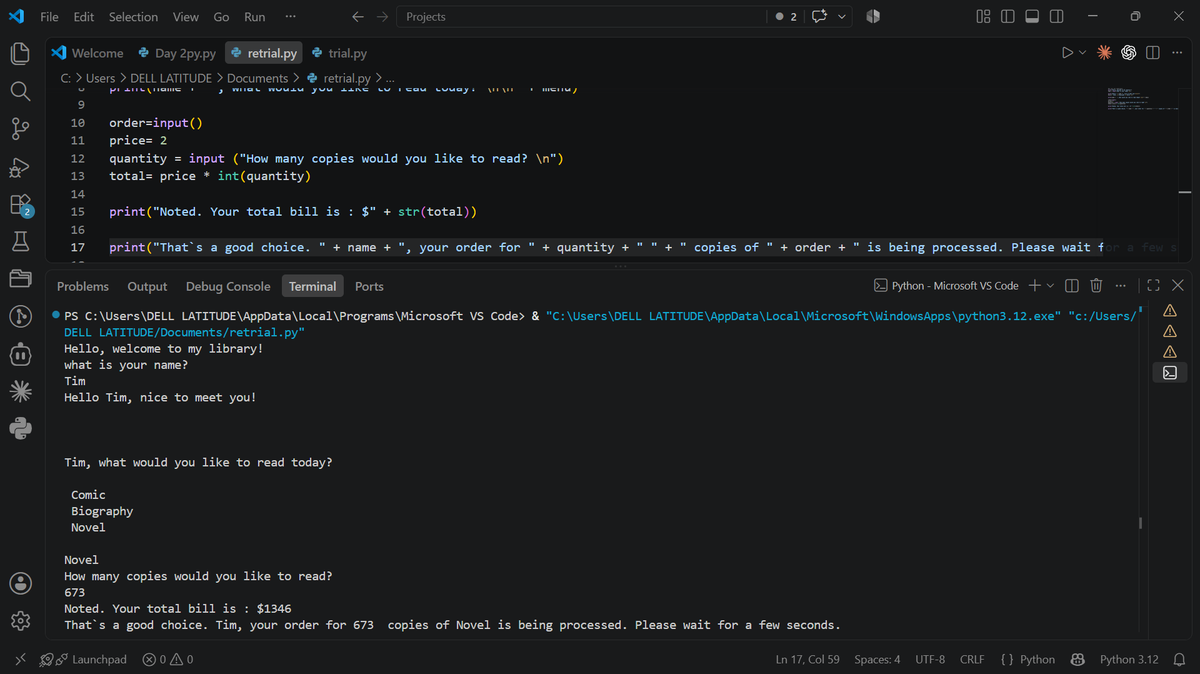Screen dimensions: 1200x674
Task: Open the Source Control view
Action: (20, 129)
